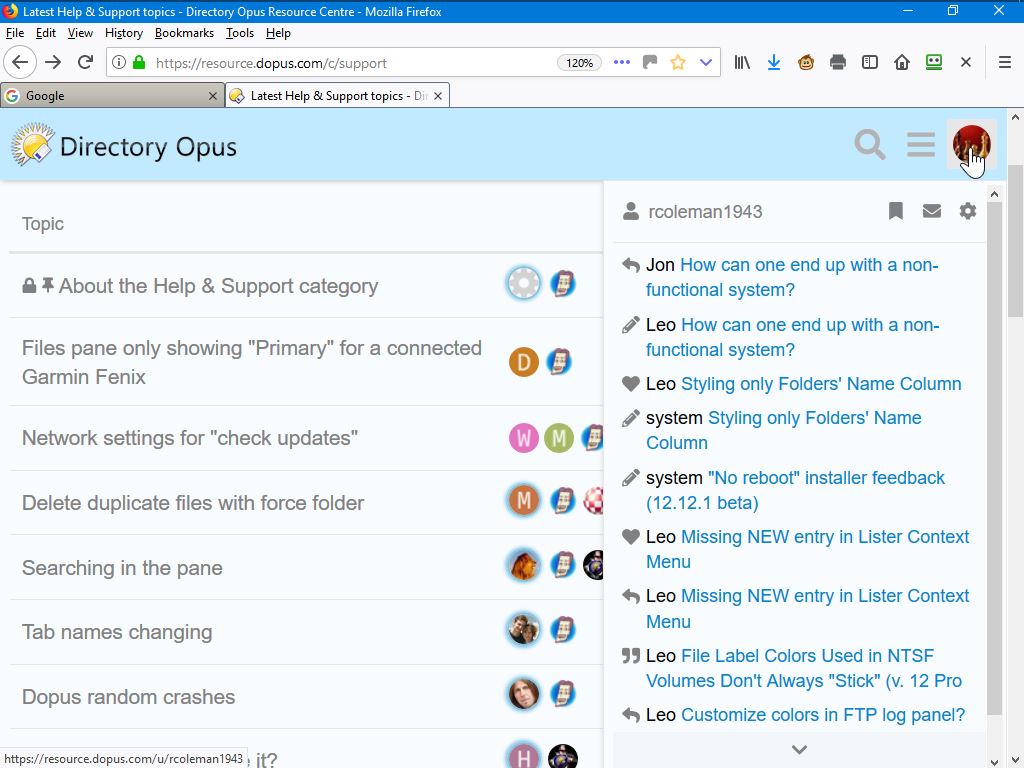Open preferences gear in the user panel
1024x768 pixels.
click(968, 211)
